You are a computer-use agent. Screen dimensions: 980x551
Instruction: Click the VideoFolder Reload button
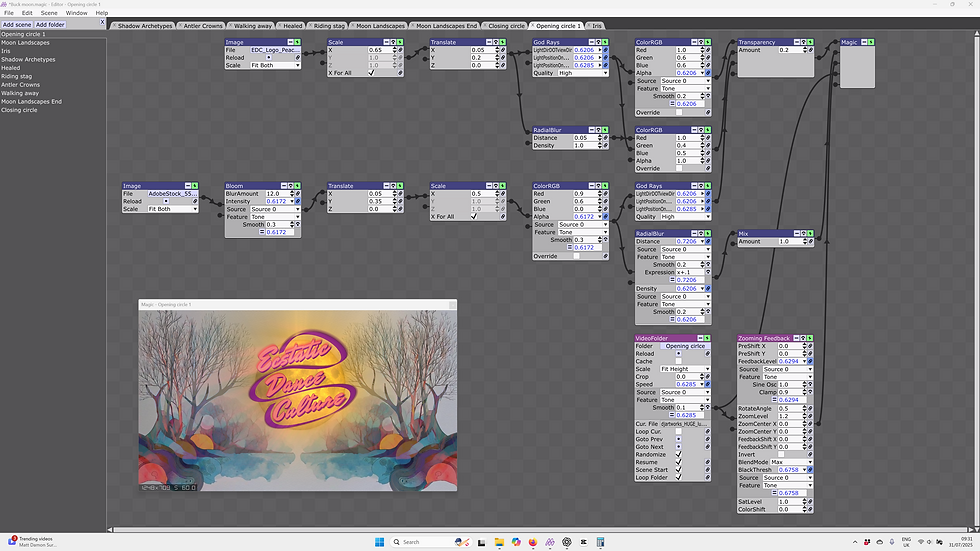[x=678, y=354]
